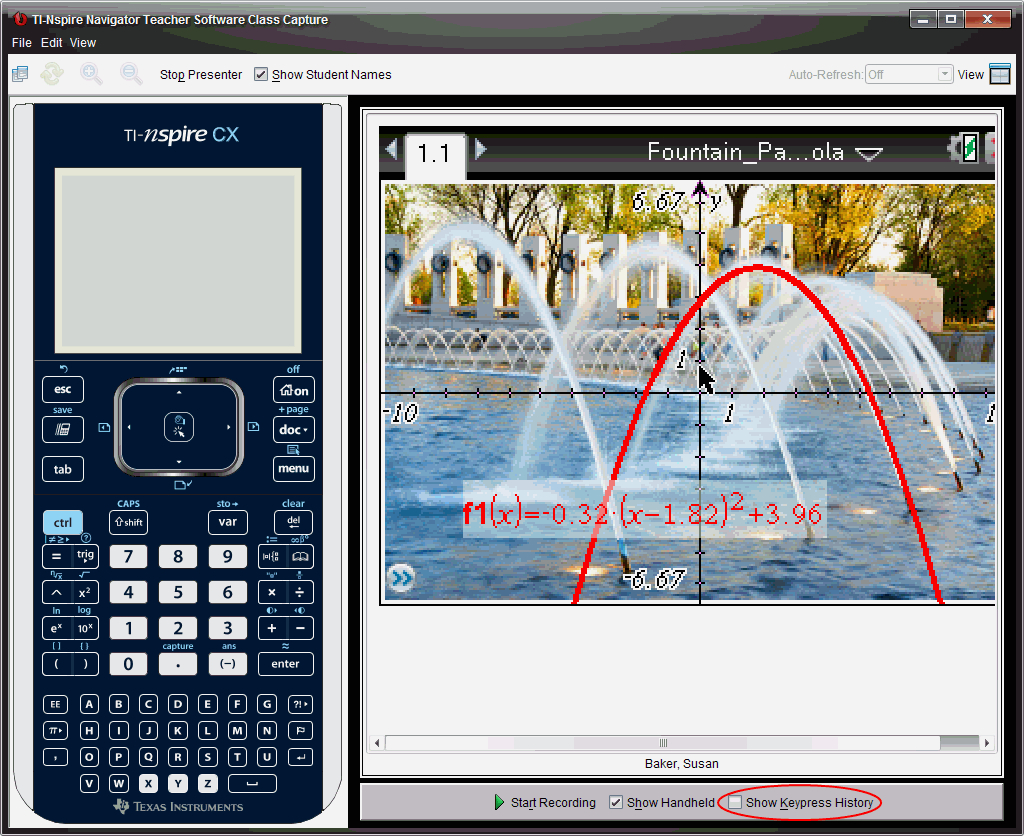Click the double-arrow entry line icon on graph
Image resolution: width=1024 pixels, height=836 pixels.
click(x=402, y=578)
